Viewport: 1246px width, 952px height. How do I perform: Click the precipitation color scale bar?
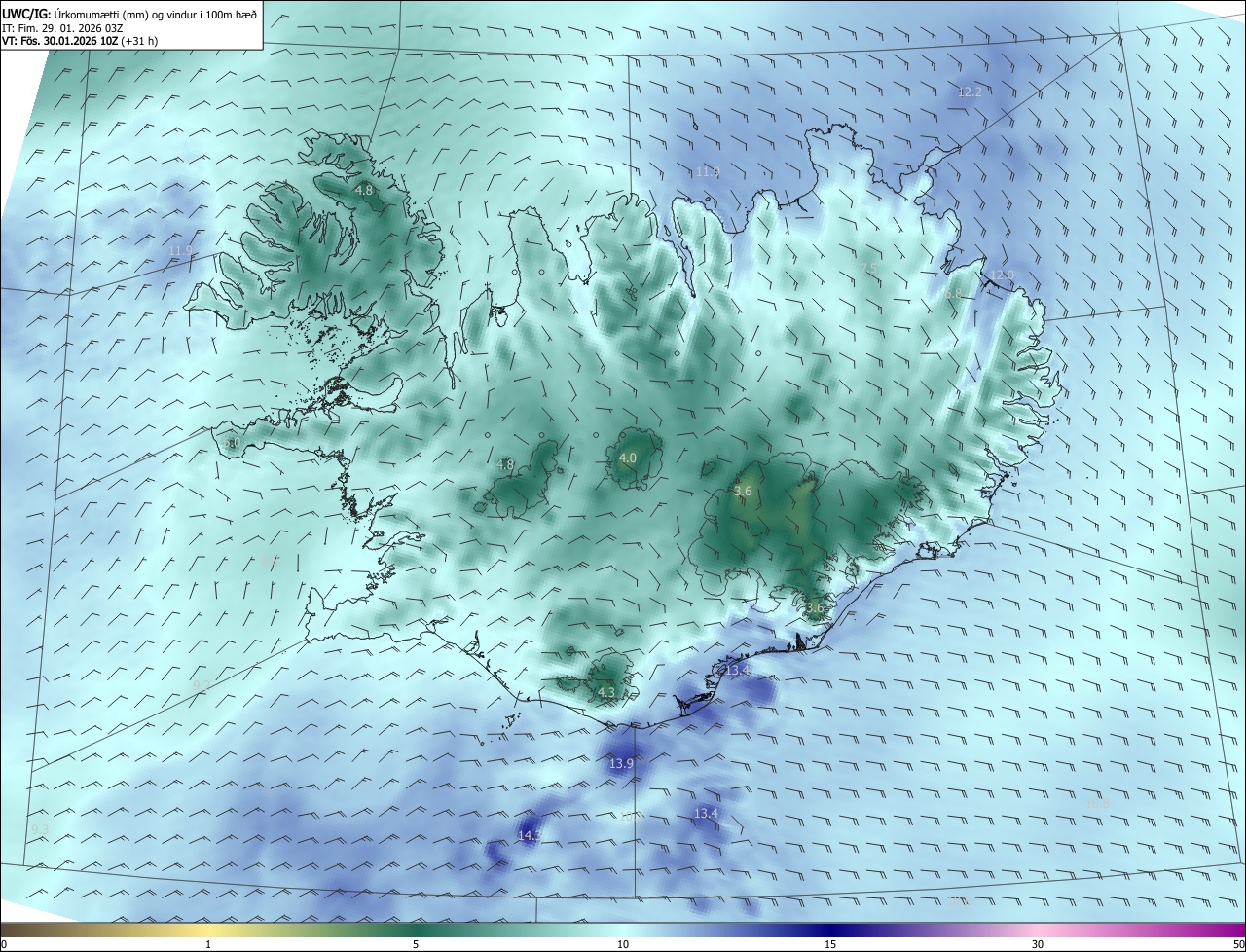(623, 930)
